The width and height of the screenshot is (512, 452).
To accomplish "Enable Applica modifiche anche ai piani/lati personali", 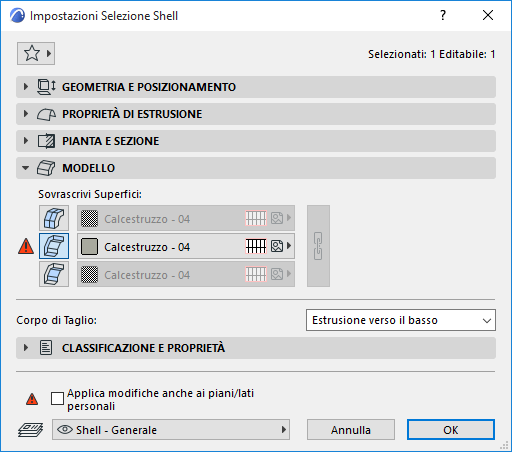I will coord(57,398).
